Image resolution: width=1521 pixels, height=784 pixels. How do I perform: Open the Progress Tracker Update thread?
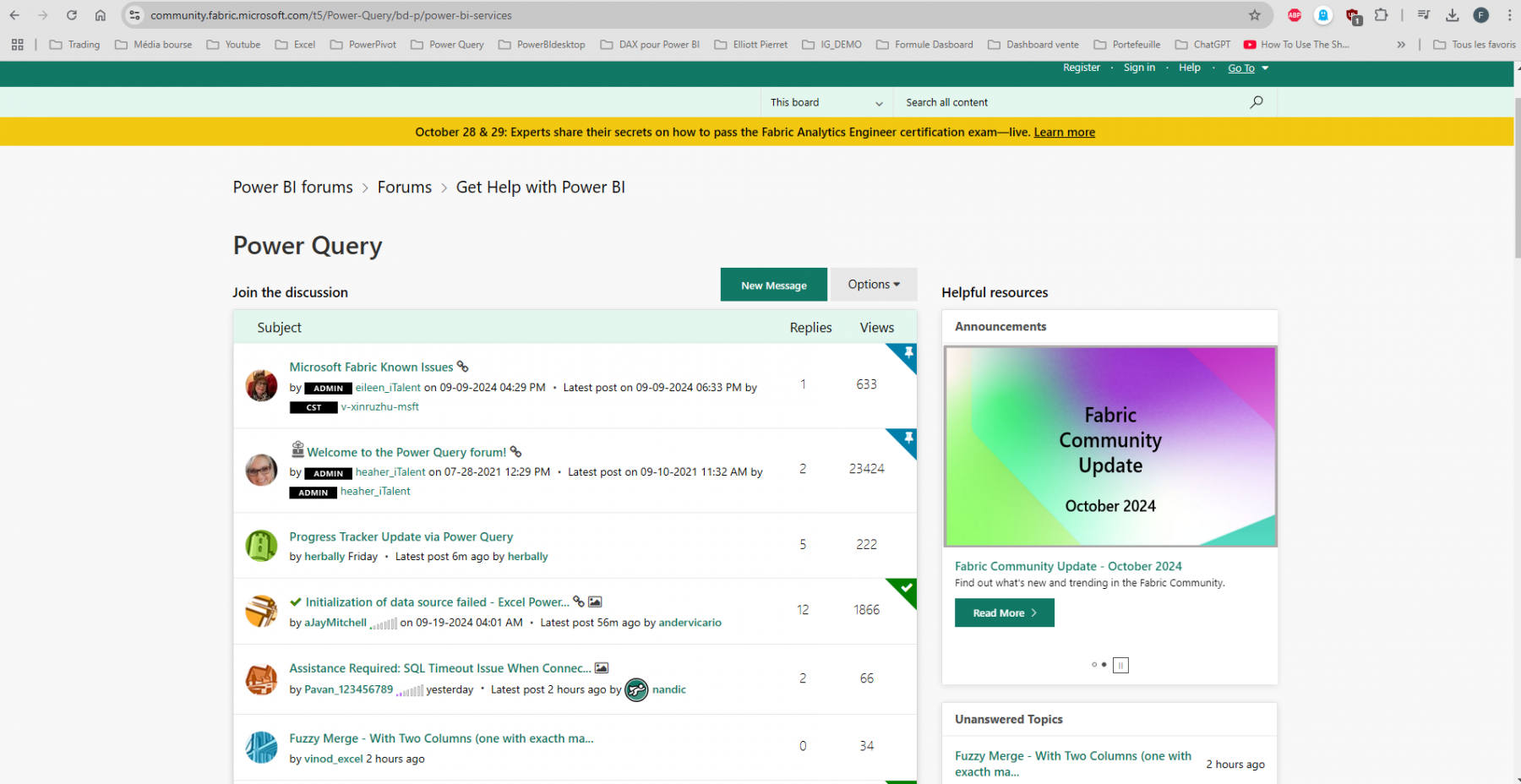point(401,536)
